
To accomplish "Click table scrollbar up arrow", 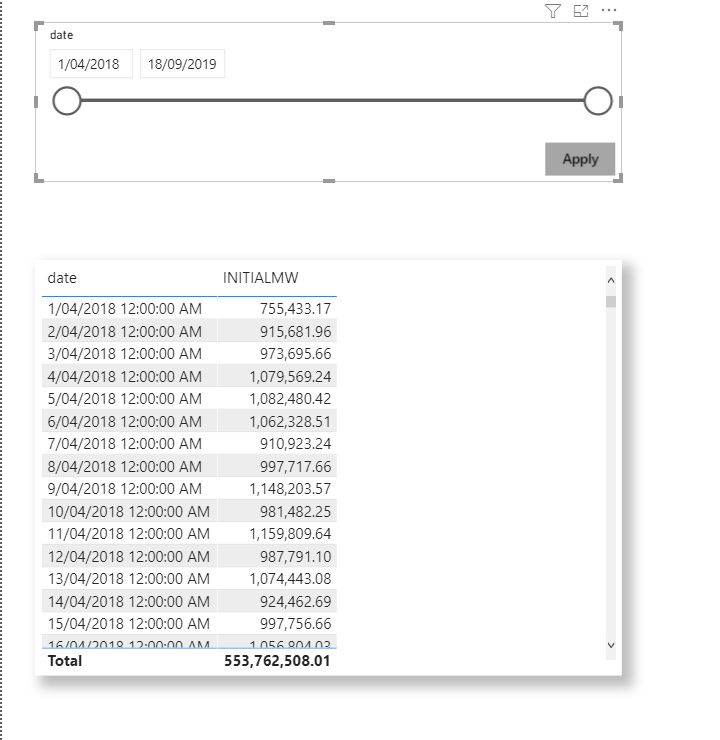I will point(611,279).
